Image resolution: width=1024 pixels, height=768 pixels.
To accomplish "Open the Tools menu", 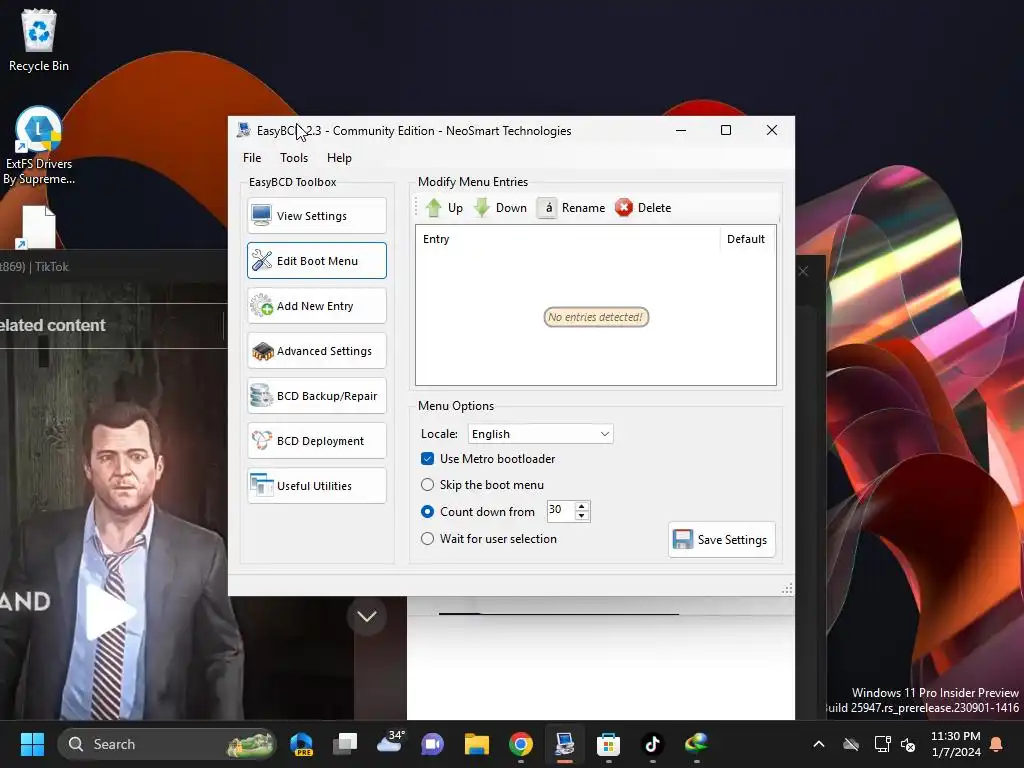I will [x=294, y=157].
